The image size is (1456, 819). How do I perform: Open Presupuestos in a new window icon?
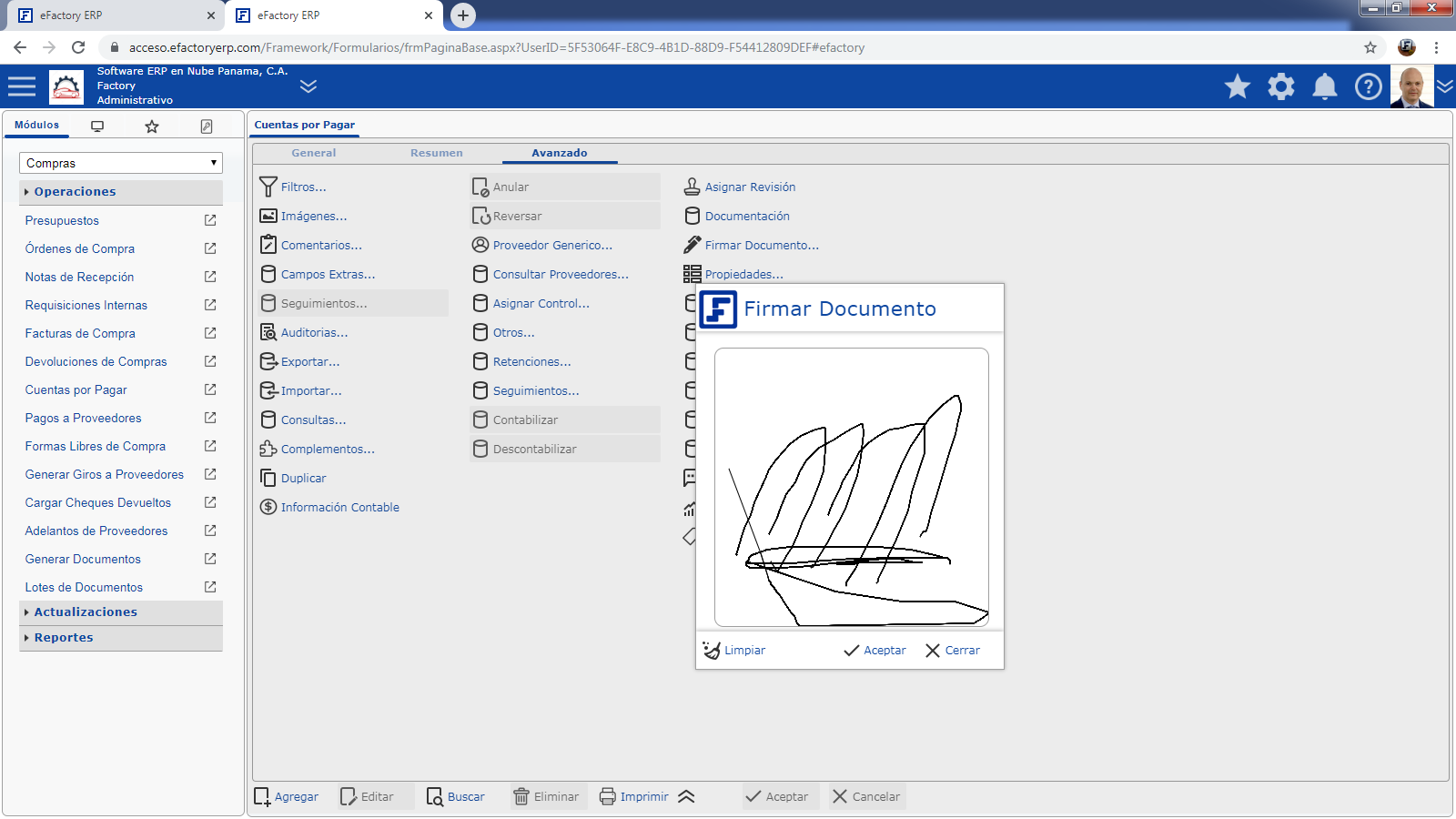(x=210, y=220)
